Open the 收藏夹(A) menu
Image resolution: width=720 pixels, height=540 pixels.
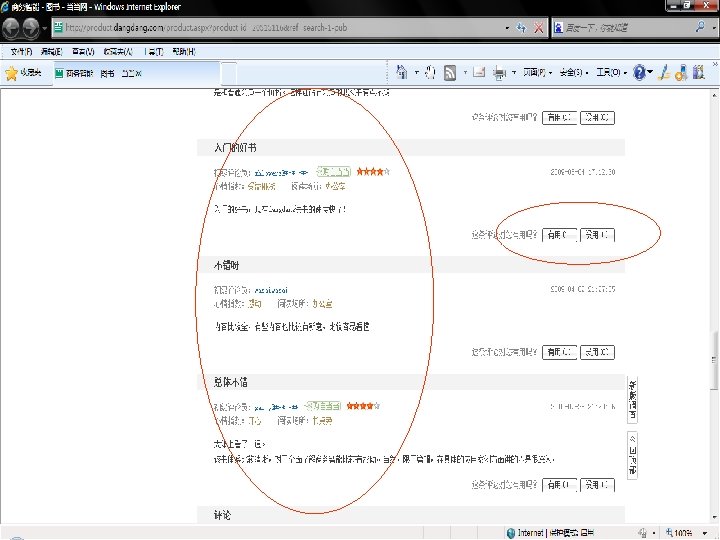click(118, 51)
